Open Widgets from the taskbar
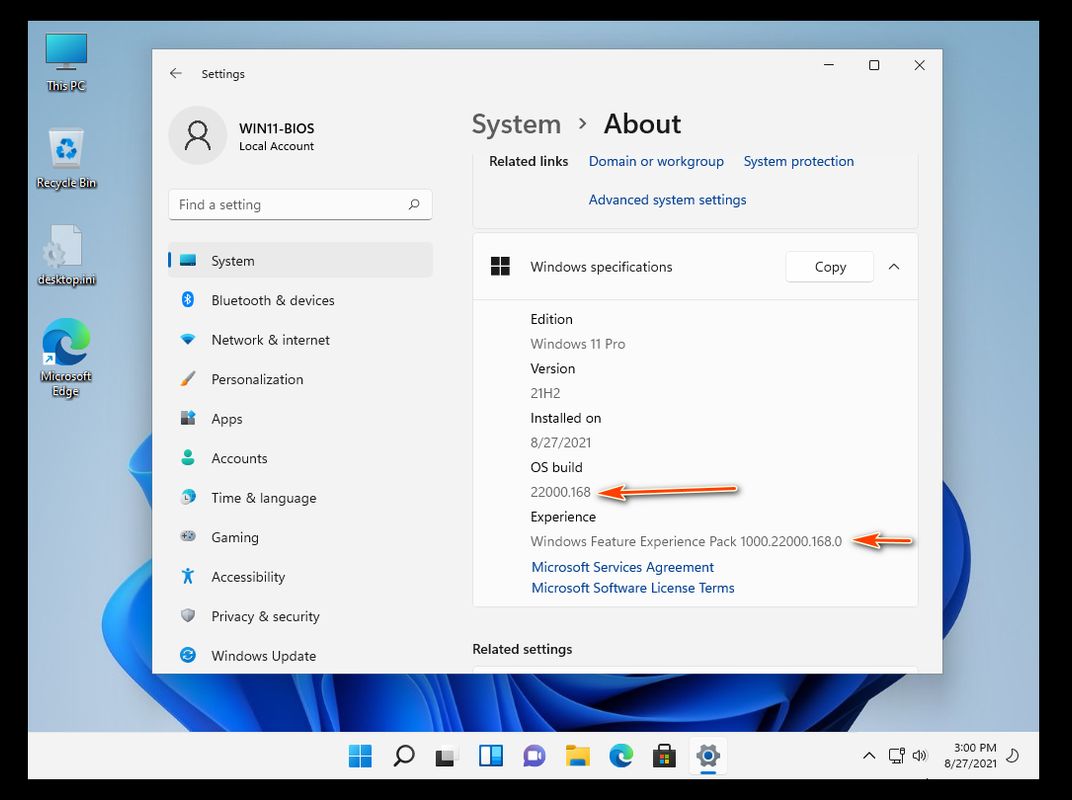Viewport: 1072px width, 800px height. 491,756
